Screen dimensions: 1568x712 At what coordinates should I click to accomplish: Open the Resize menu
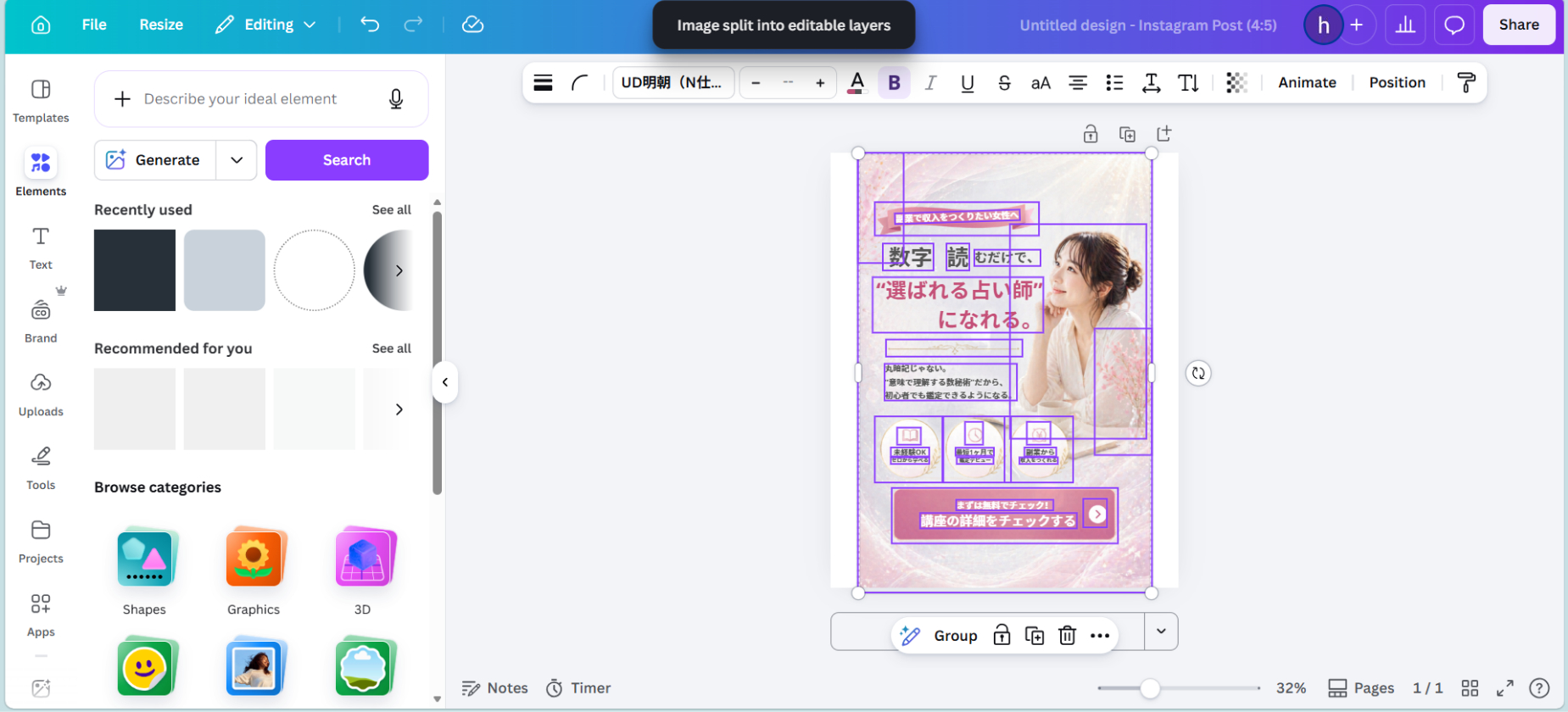[x=161, y=25]
